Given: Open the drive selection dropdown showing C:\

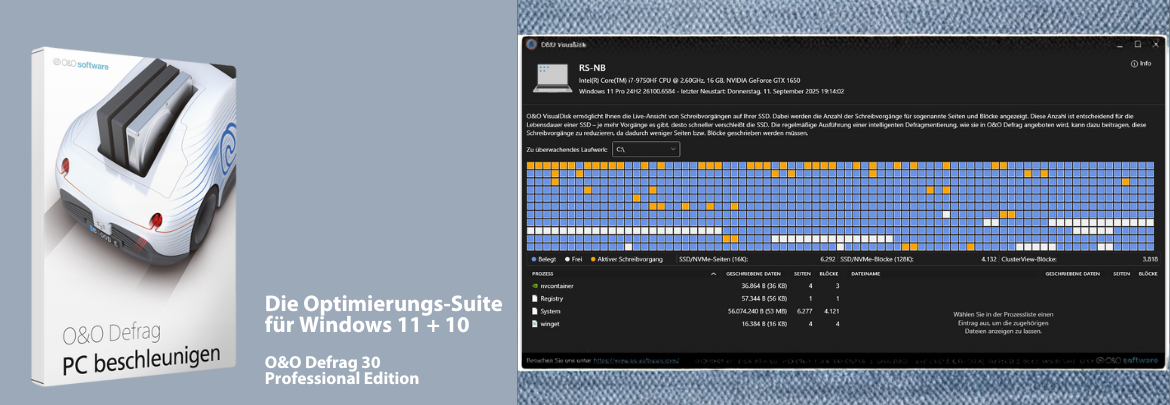Looking at the screenshot, I should pos(646,149).
